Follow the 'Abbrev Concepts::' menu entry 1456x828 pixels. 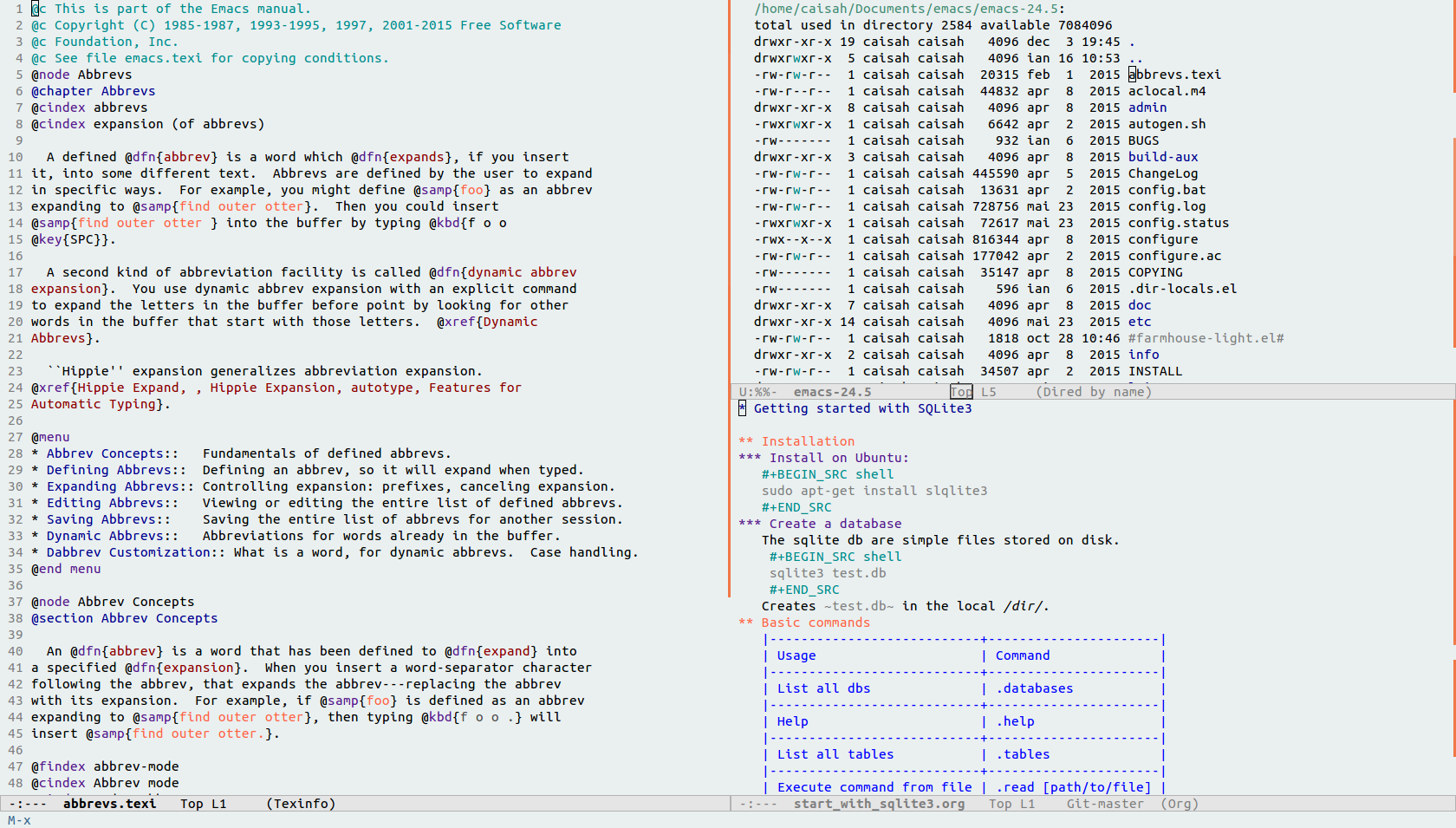tap(113, 453)
